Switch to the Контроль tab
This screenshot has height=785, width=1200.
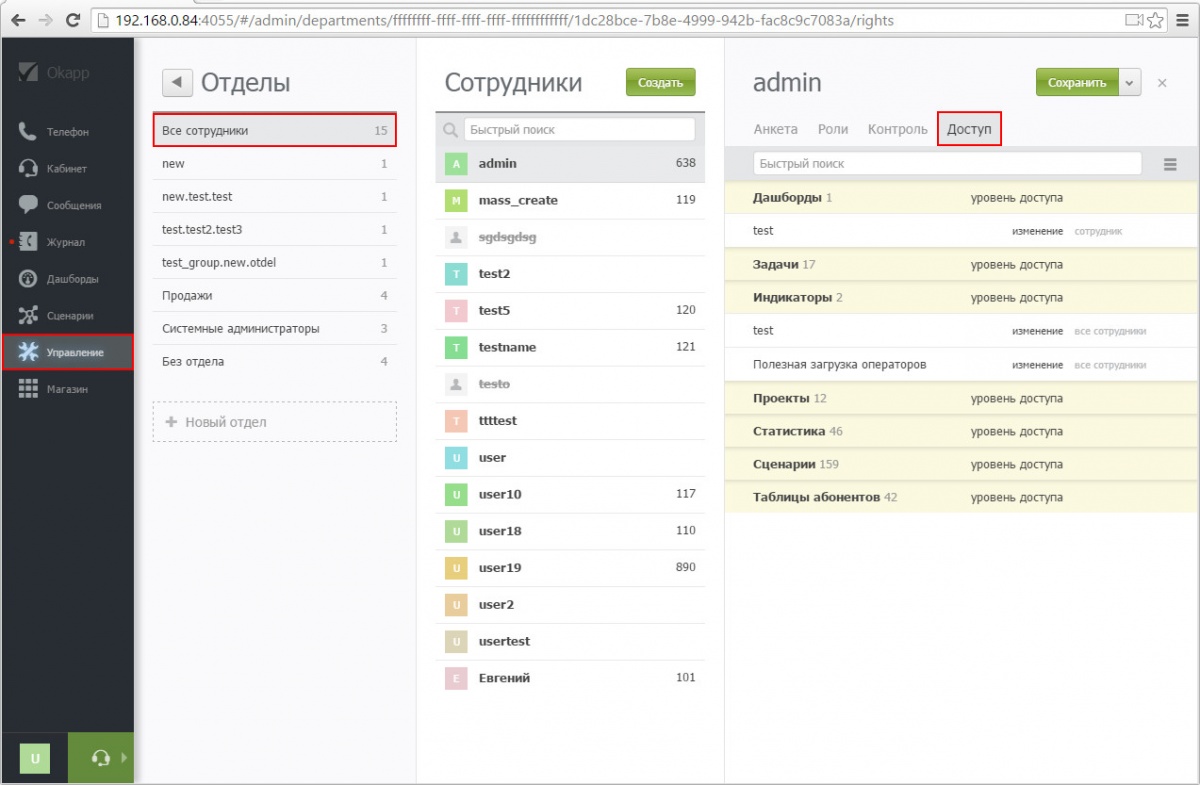click(x=897, y=129)
